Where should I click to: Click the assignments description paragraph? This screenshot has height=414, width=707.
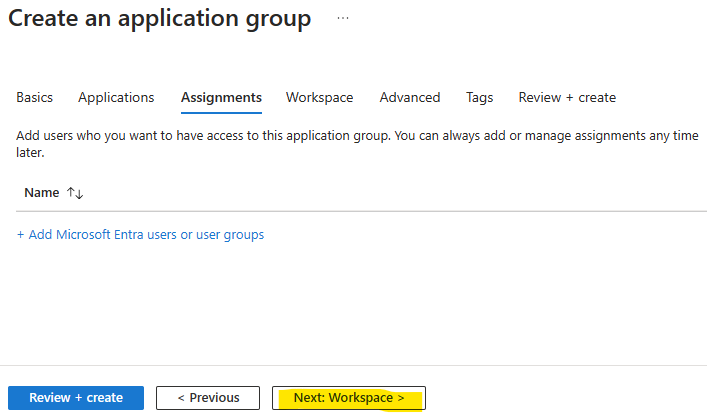pyautogui.click(x=357, y=144)
